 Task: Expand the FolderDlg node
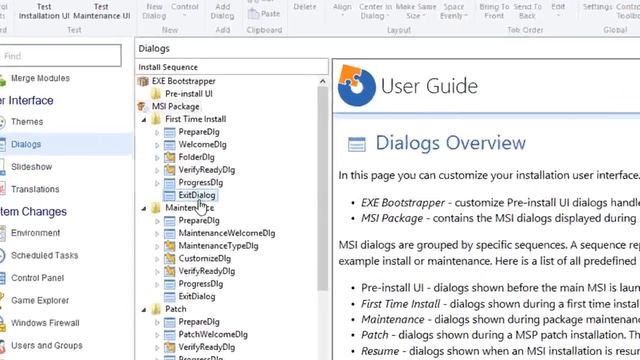point(157,158)
